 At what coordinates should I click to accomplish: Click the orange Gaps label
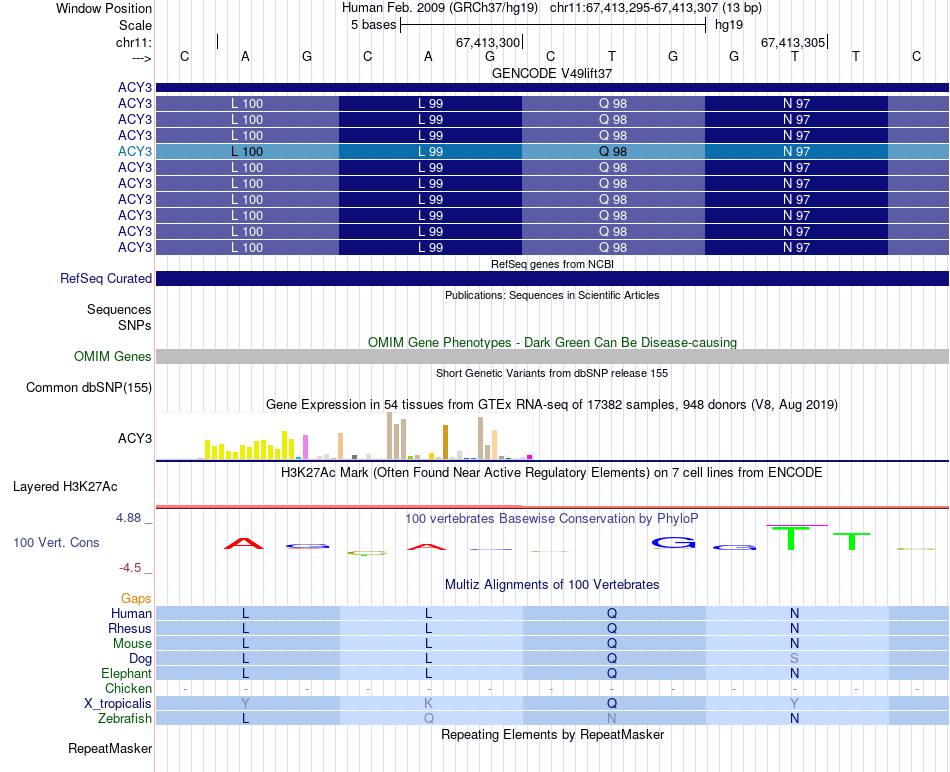[x=136, y=599]
